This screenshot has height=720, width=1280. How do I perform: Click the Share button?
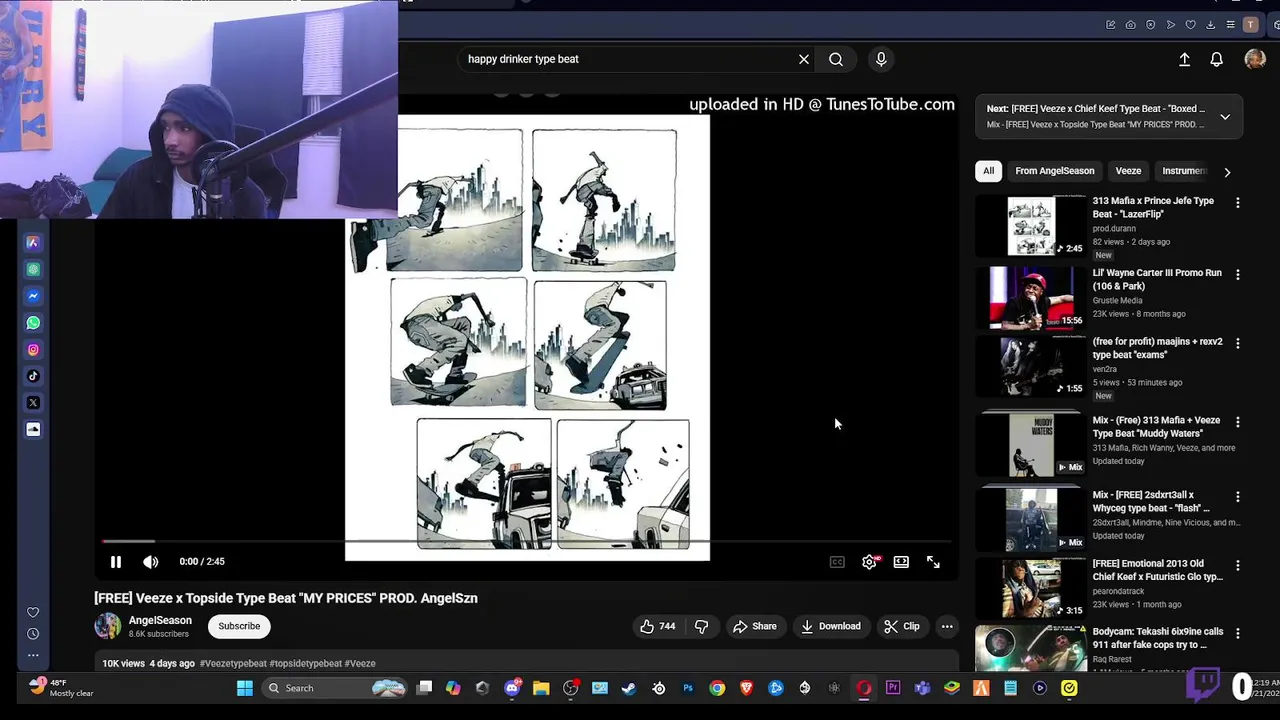755,626
